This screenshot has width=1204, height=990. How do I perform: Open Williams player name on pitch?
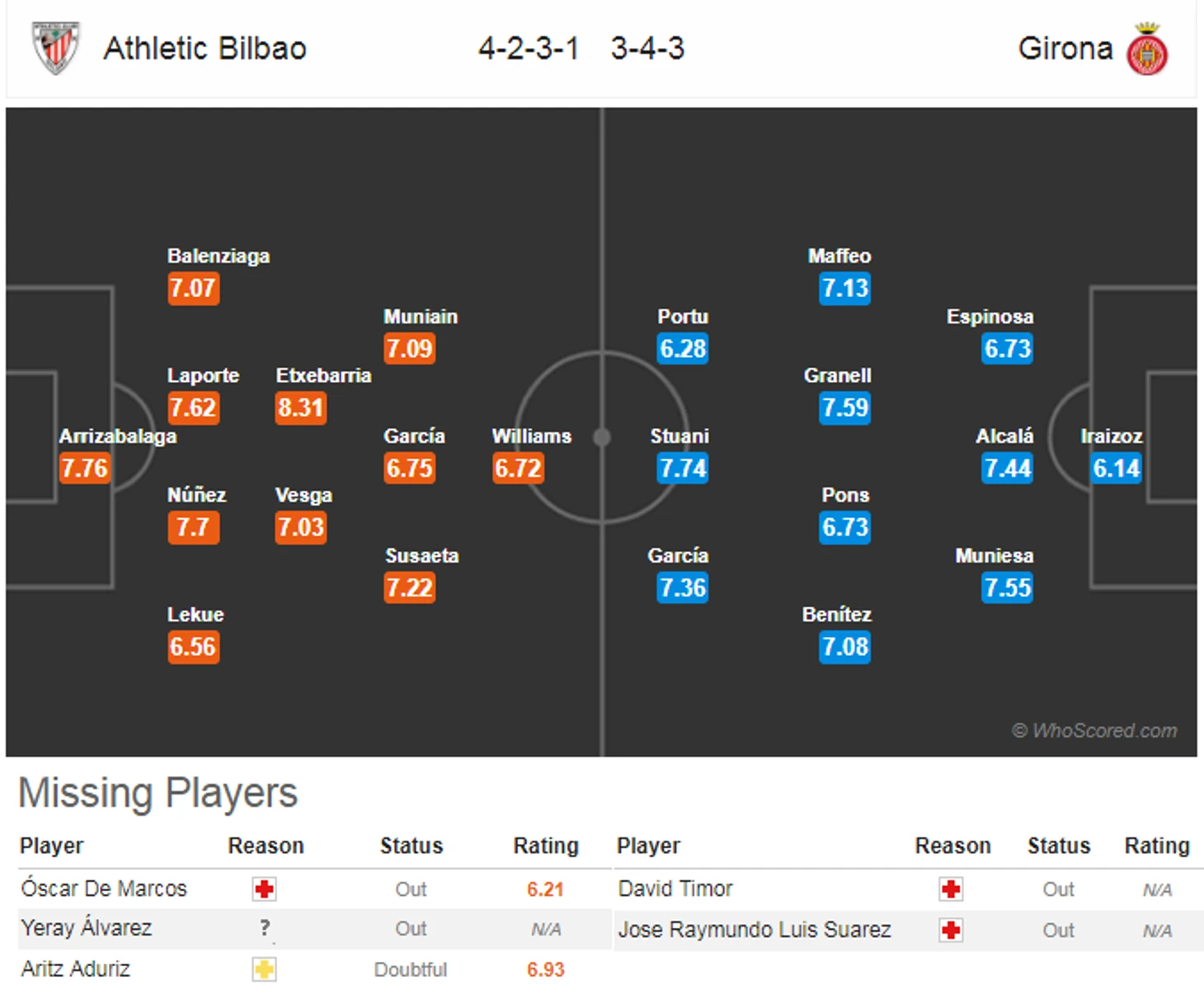[x=532, y=436]
